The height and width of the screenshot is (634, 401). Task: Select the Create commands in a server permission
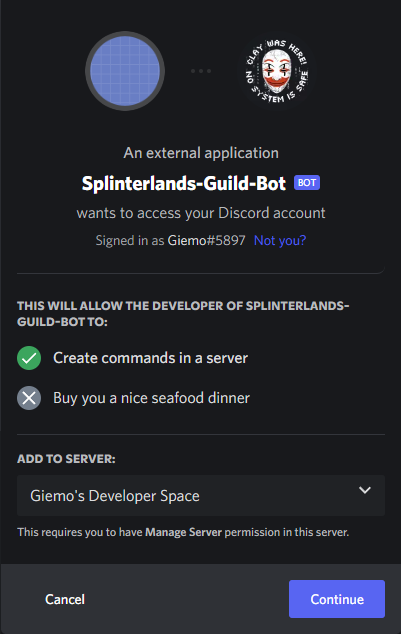150,358
